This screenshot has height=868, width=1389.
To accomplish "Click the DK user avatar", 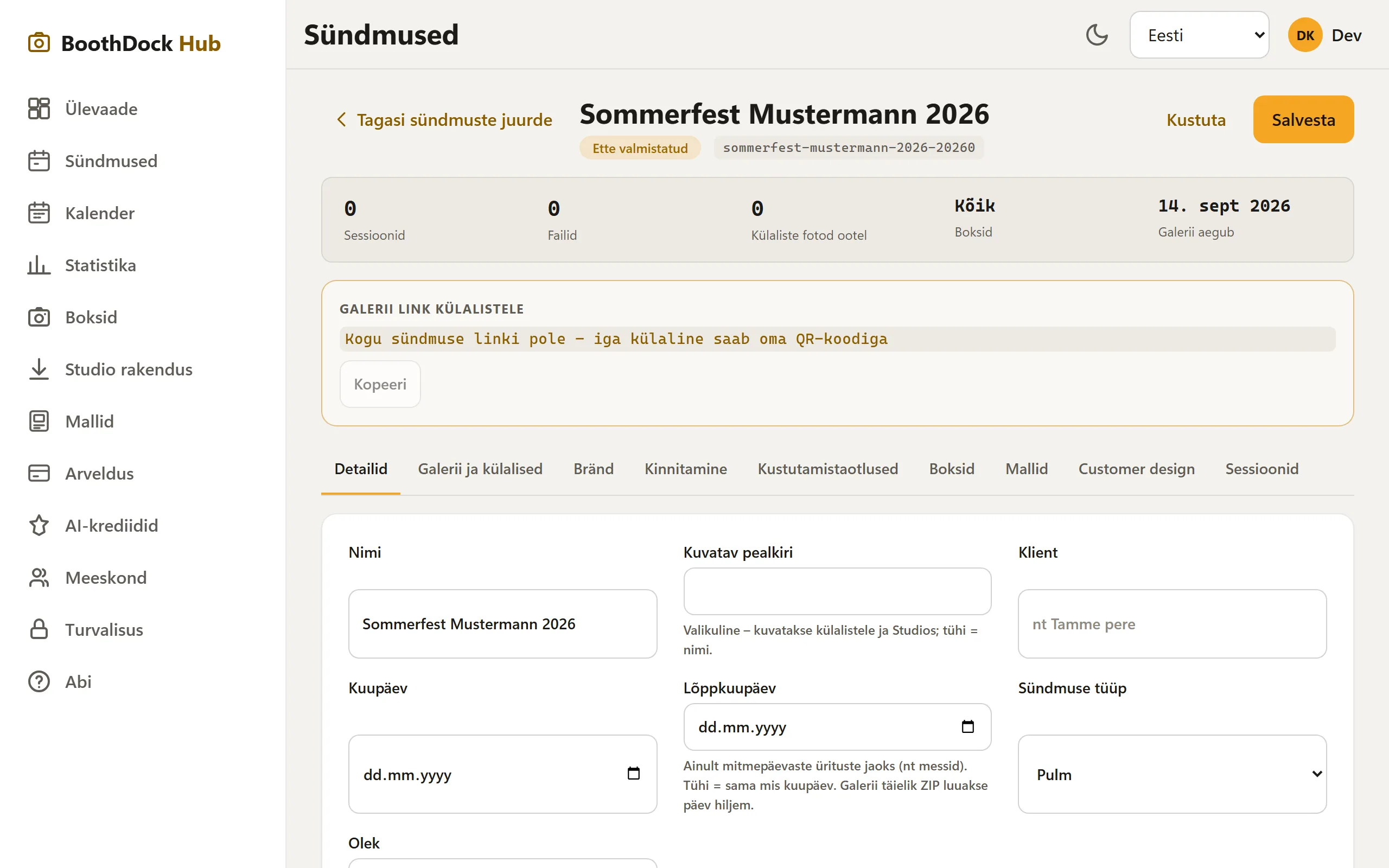I will 1305,35.
